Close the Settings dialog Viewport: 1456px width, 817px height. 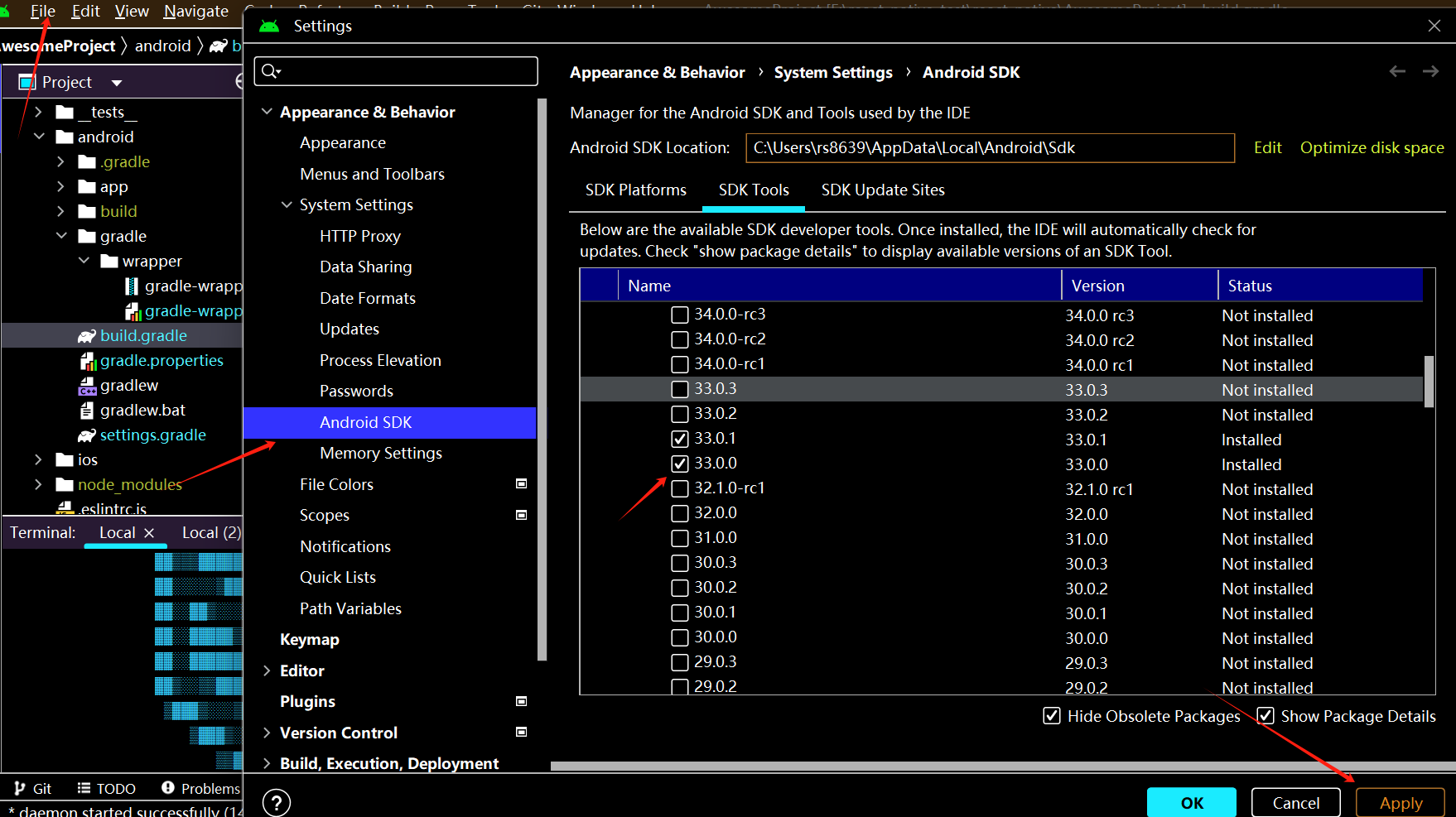tap(1434, 26)
